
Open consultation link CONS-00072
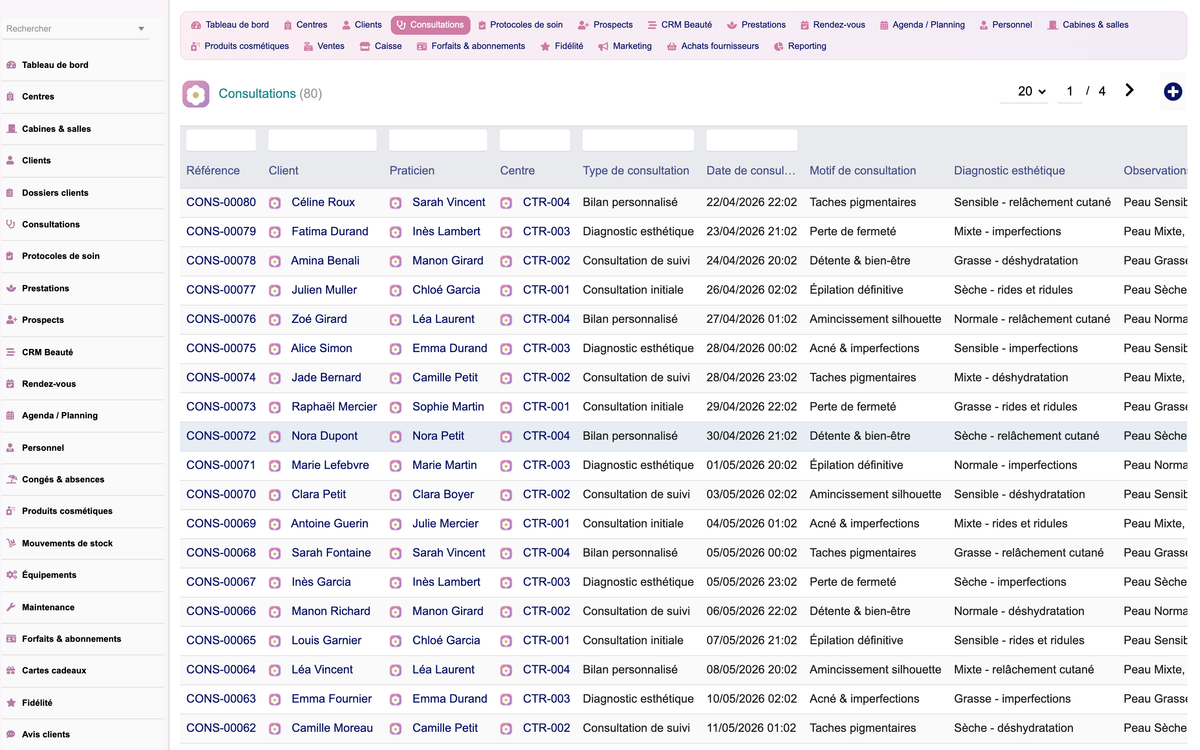(x=221, y=436)
